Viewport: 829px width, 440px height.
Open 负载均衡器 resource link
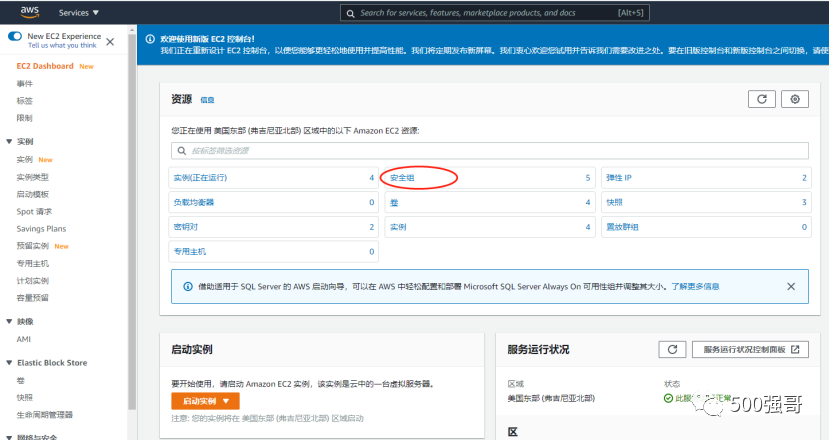click(194, 202)
